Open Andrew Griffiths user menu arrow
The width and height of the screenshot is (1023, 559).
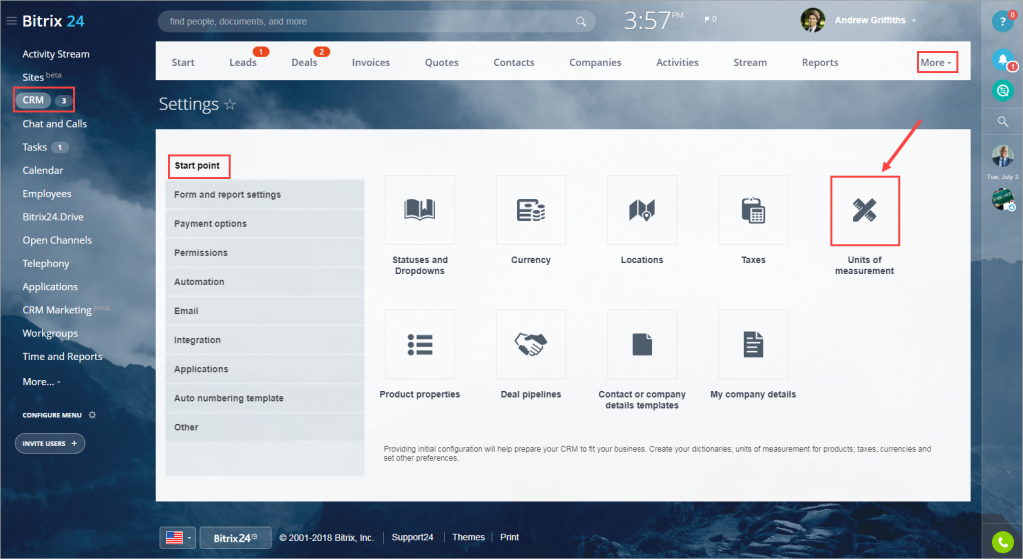(x=913, y=21)
